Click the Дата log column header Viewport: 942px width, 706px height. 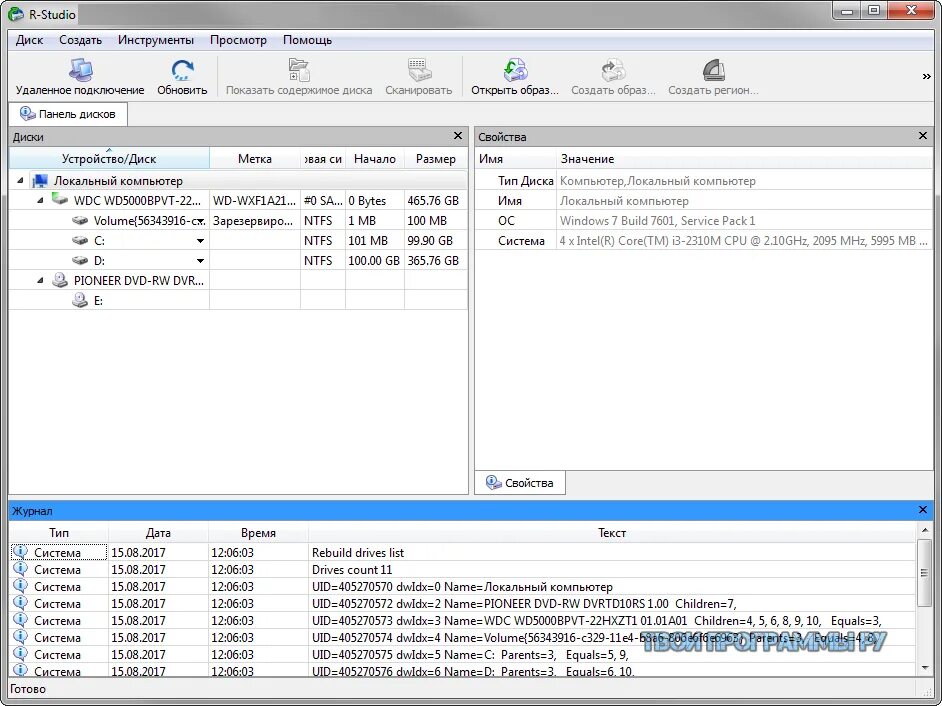(x=158, y=532)
